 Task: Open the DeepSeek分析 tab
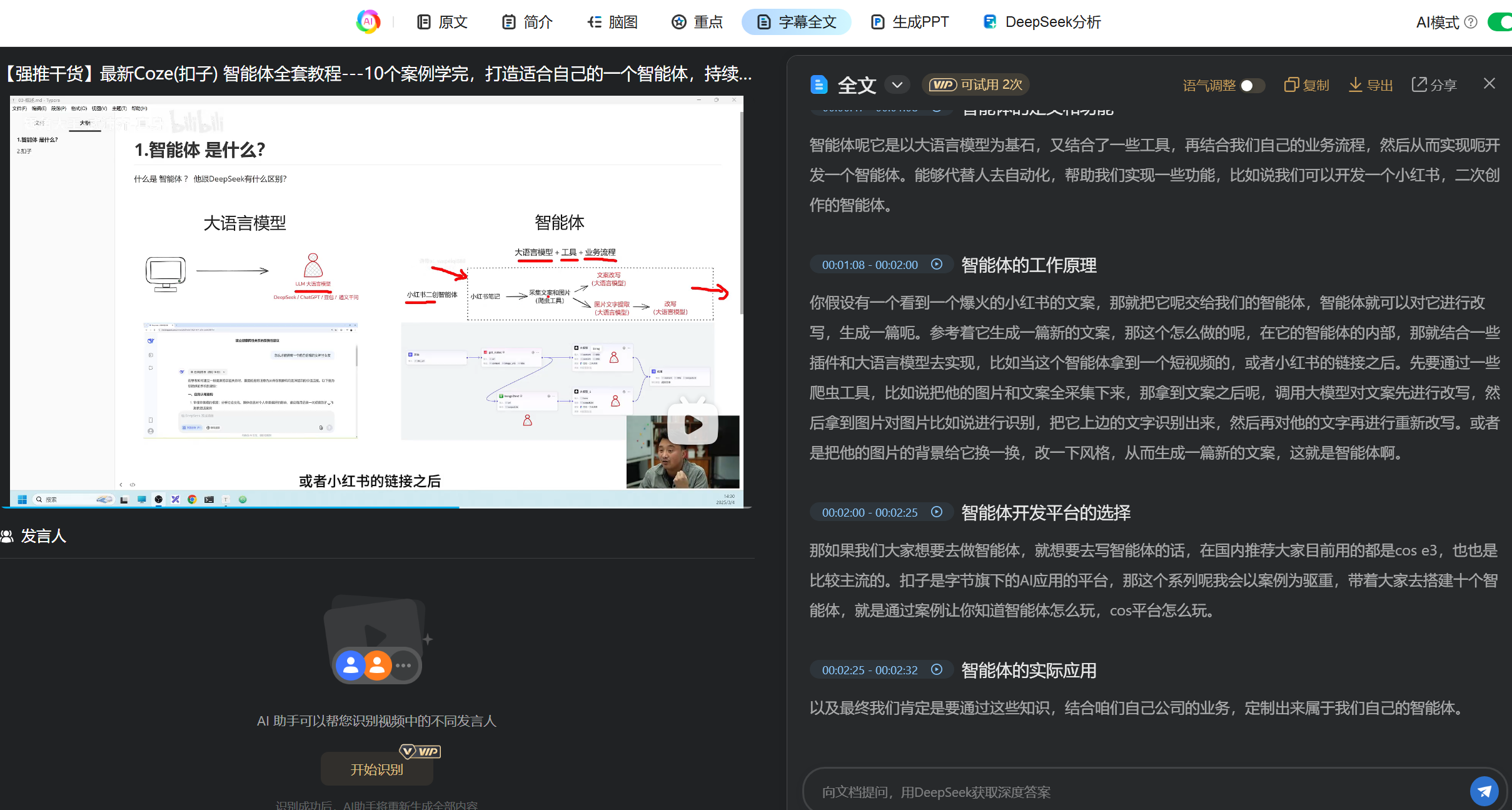pos(1042,23)
